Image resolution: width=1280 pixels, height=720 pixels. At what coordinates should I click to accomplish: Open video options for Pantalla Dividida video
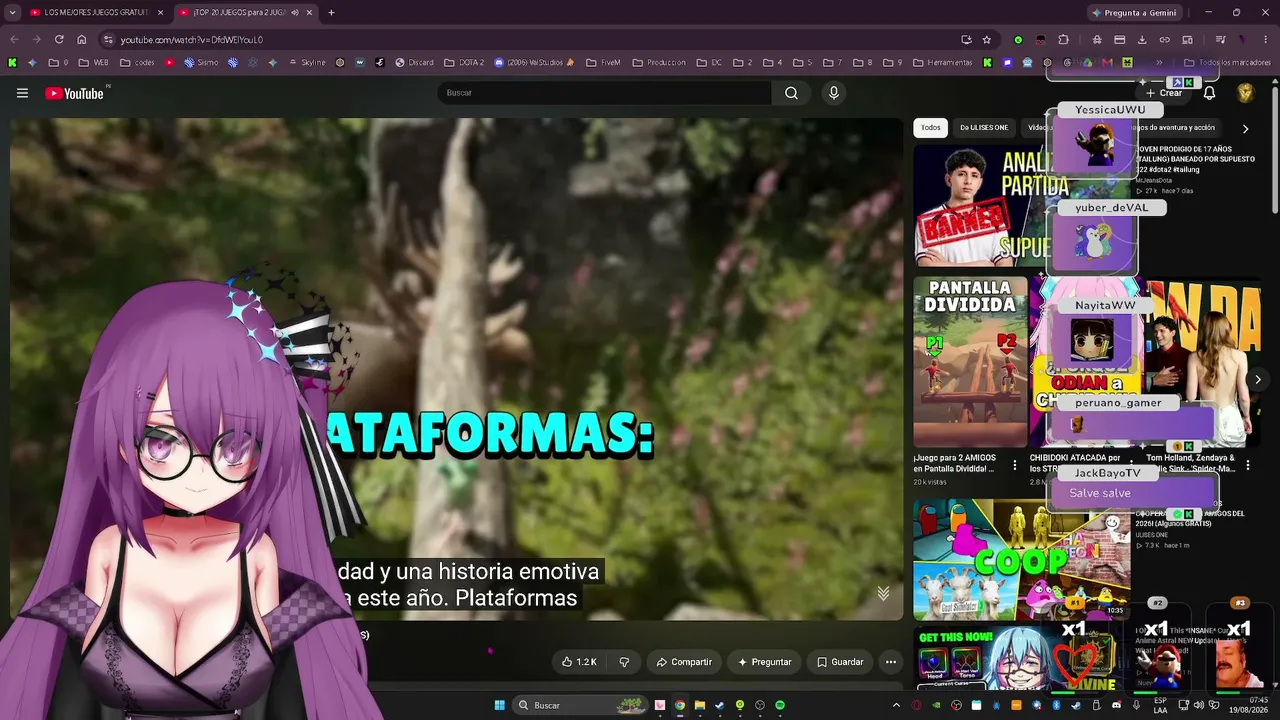1015,465
